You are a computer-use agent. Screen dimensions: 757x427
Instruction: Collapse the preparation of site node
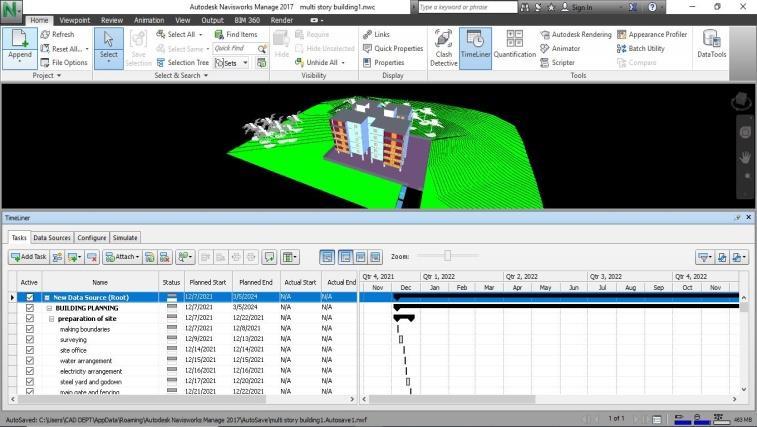[52, 319]
